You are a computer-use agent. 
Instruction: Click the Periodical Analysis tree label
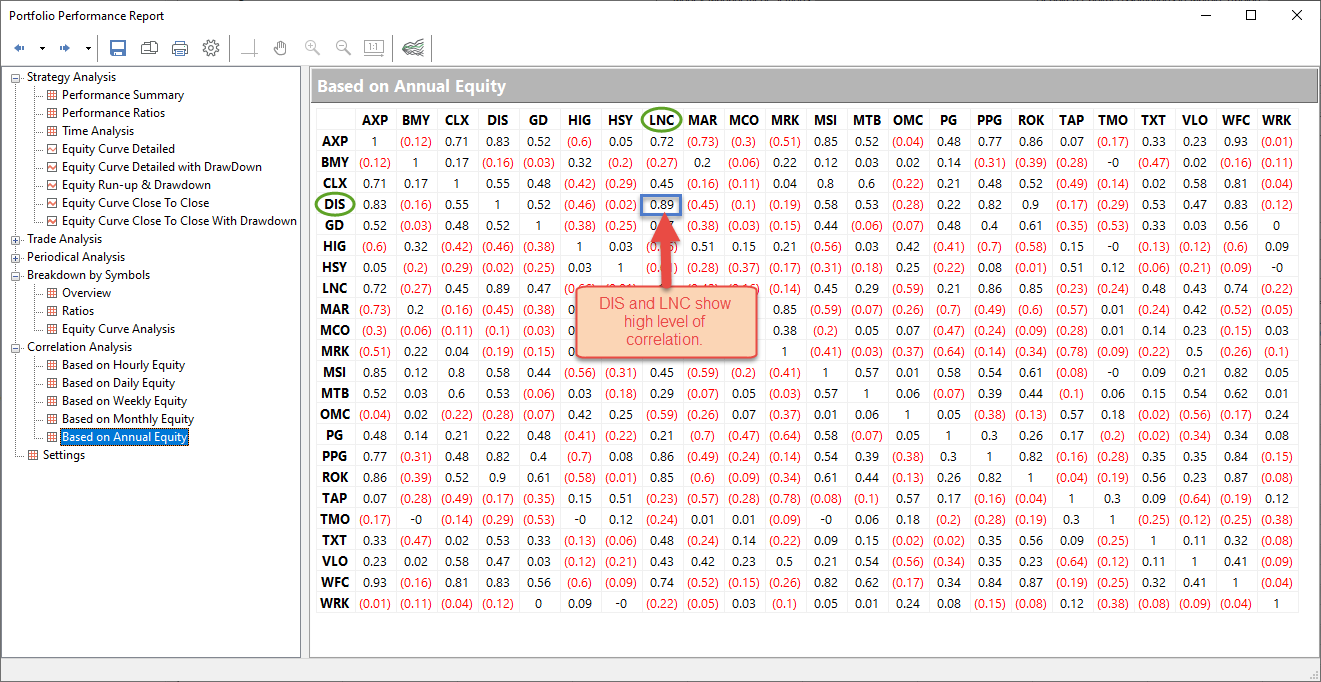76,257
